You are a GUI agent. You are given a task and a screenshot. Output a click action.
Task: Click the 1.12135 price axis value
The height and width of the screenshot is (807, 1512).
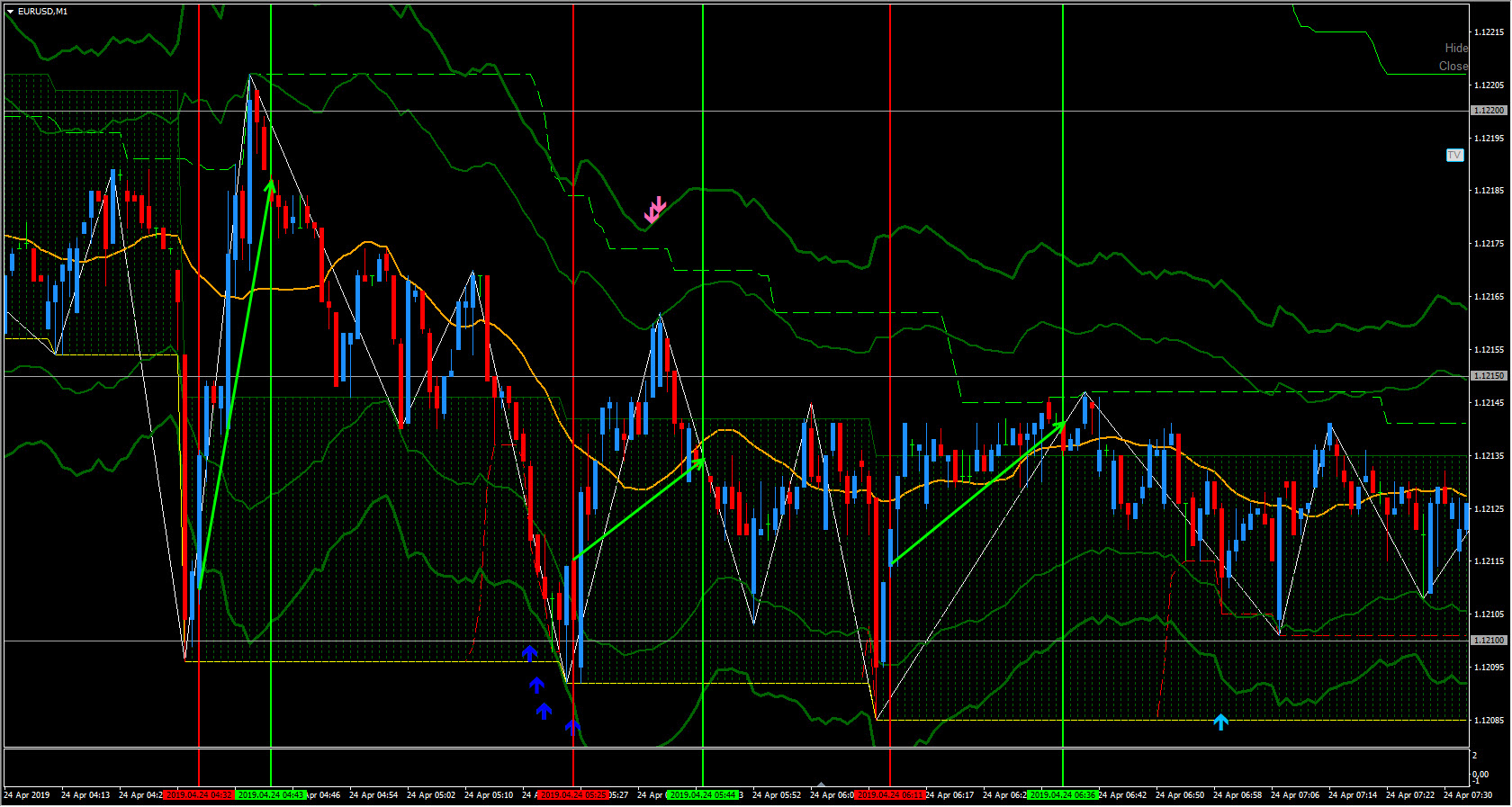pyautogui.click(x=1489, y=456)
